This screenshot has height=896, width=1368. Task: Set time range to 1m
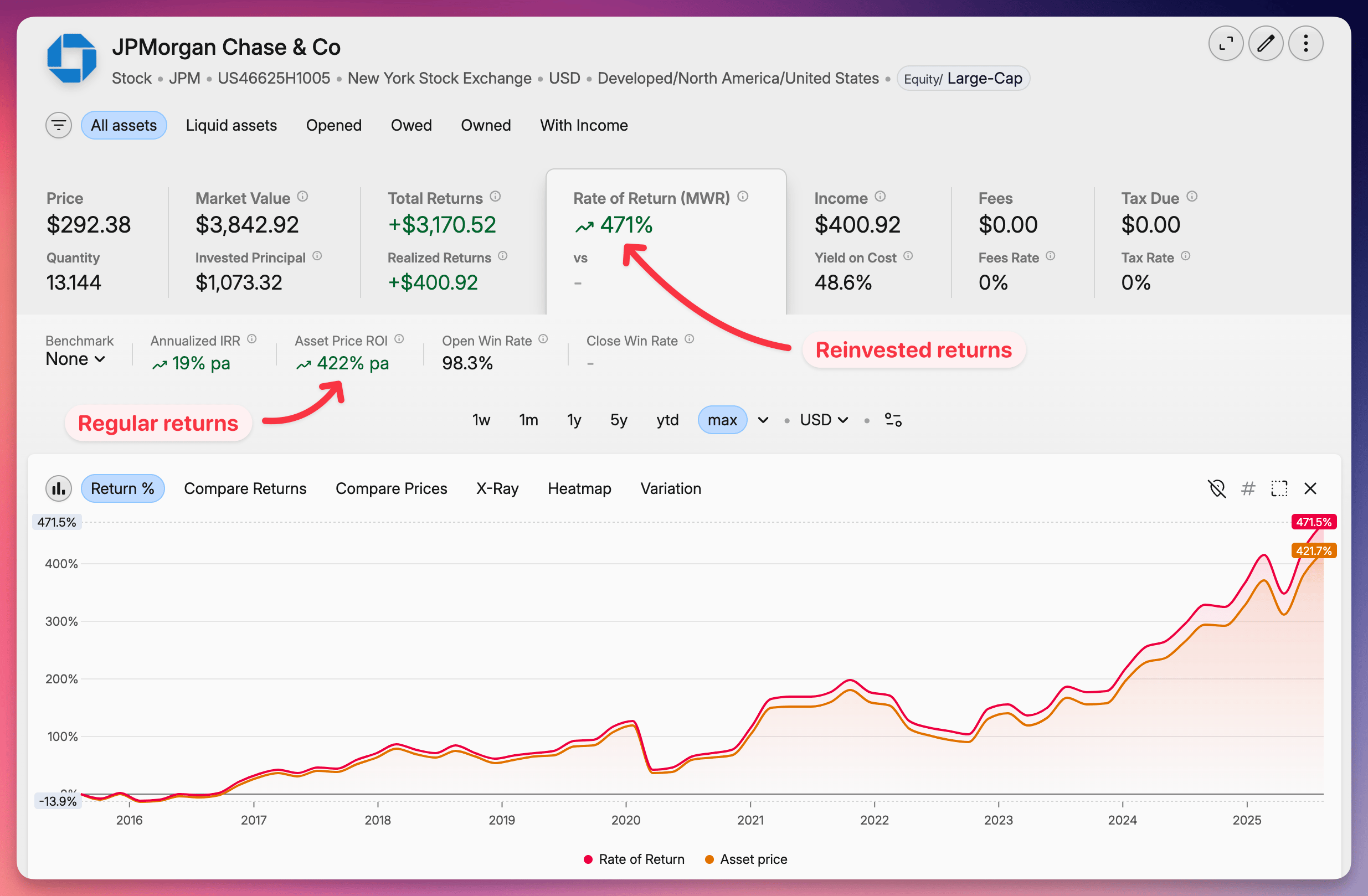point(528,420)
